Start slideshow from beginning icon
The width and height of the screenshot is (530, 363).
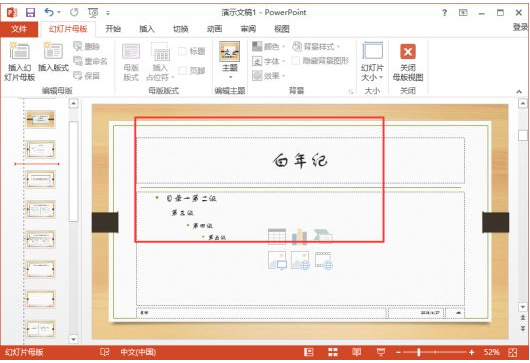pos(93,13)
